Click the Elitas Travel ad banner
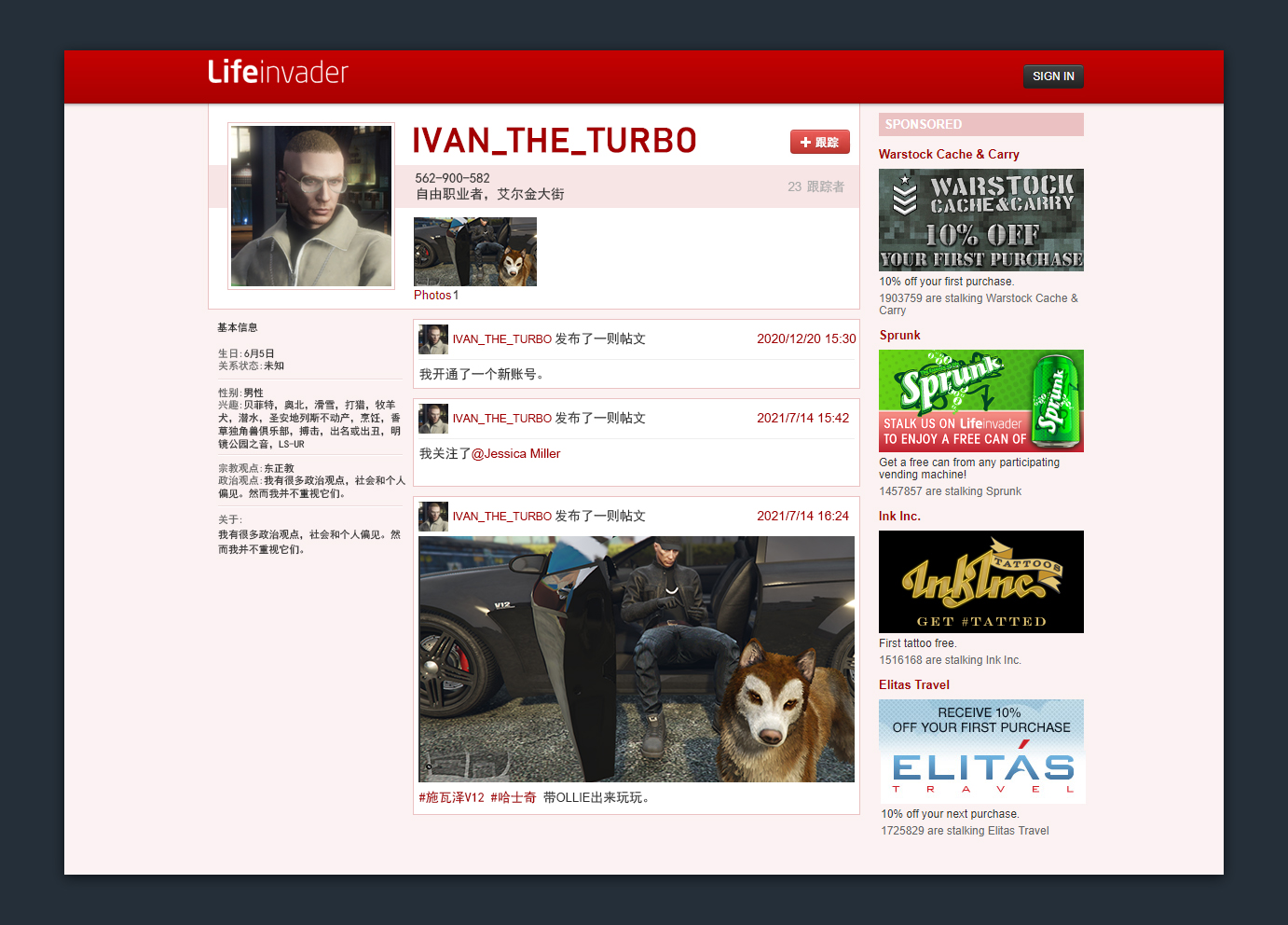The width and height of the screenshot is (1288, 925). [x=982, y=752]
